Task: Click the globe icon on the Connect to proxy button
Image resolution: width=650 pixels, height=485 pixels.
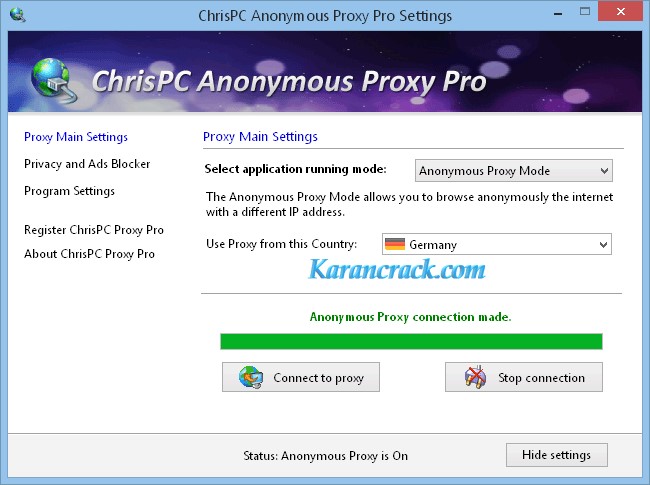Action: (x=251, y=377)
